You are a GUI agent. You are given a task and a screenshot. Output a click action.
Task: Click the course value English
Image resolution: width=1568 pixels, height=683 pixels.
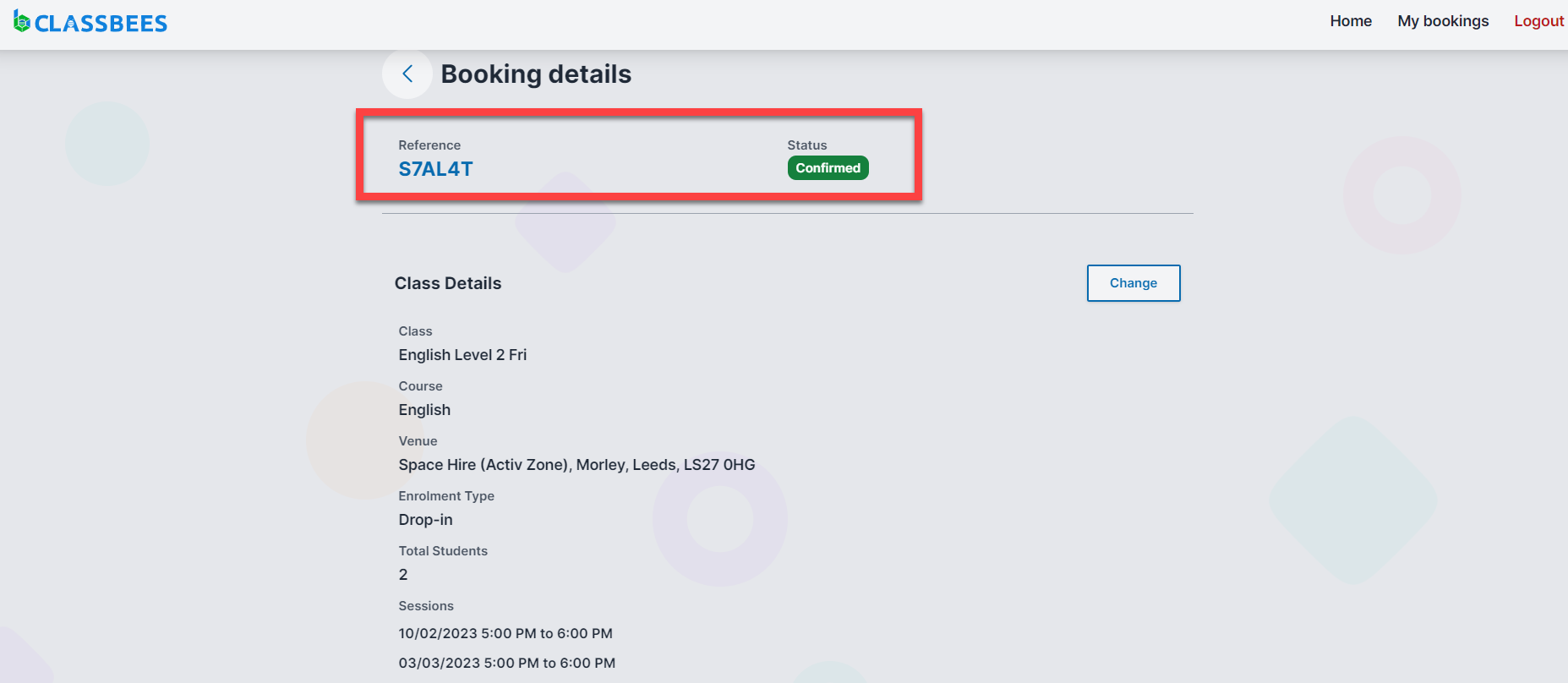pyautogui.click(x=424, y=410)
